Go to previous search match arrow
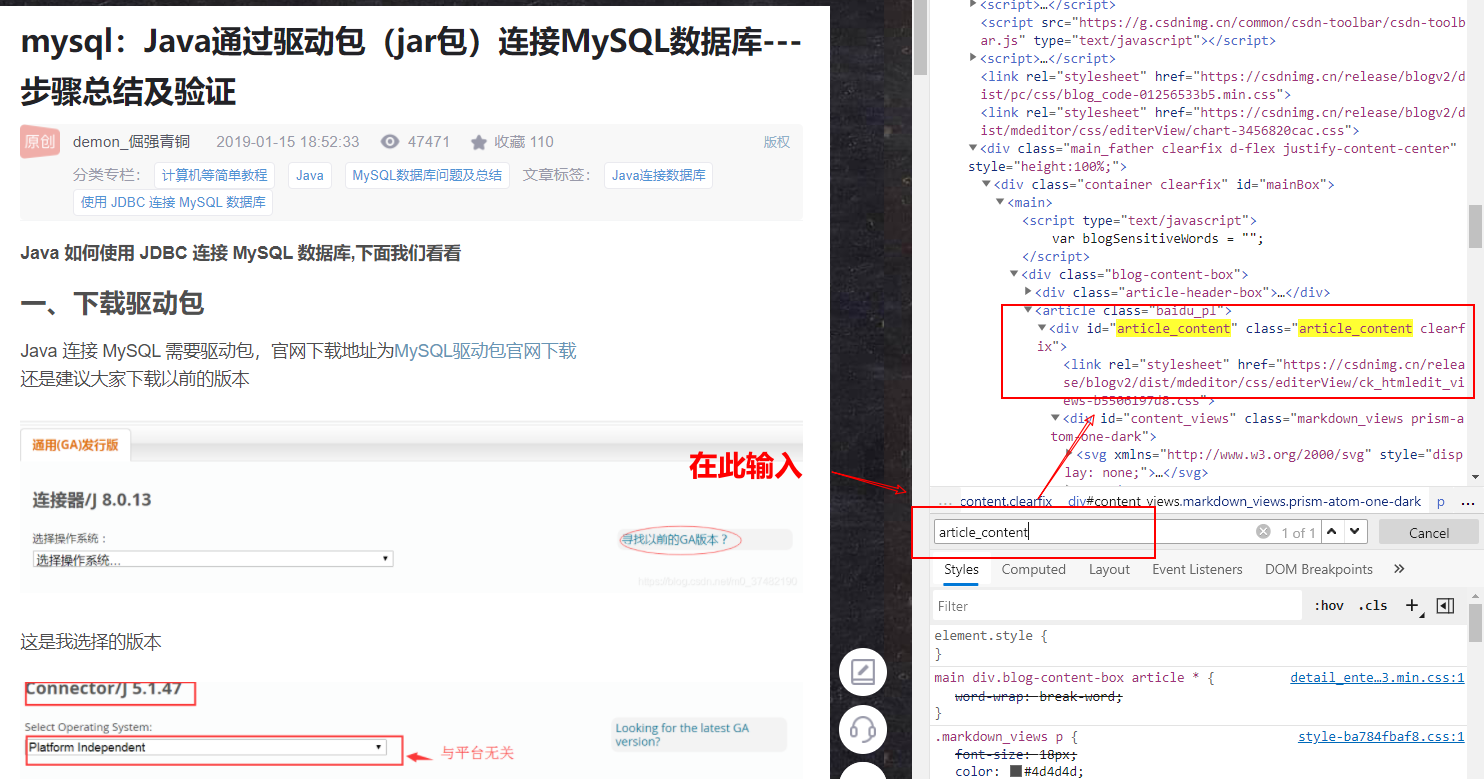 (1333, 532)
